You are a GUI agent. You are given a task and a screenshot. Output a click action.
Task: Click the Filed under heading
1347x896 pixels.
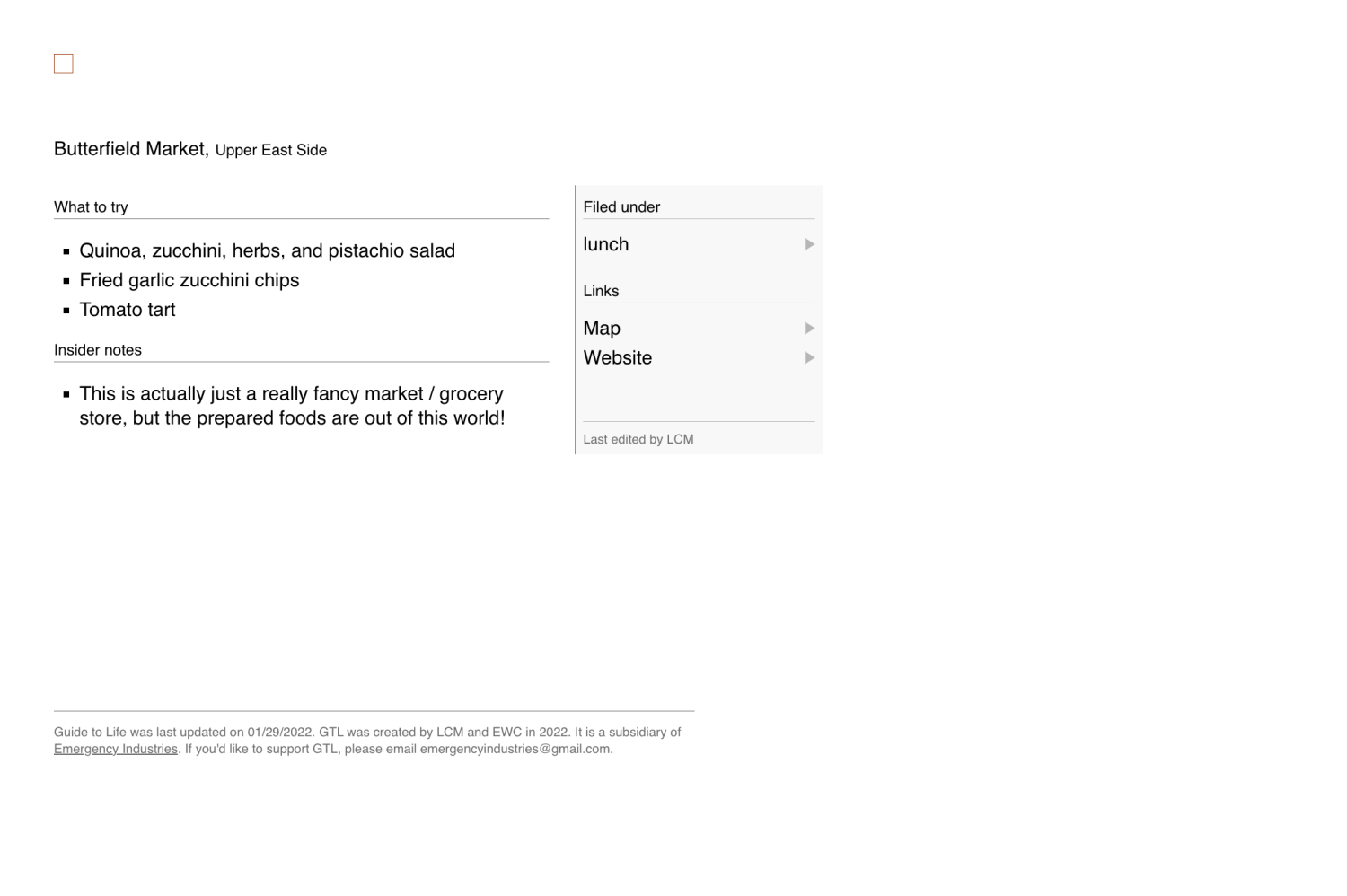tap(621, 207)
